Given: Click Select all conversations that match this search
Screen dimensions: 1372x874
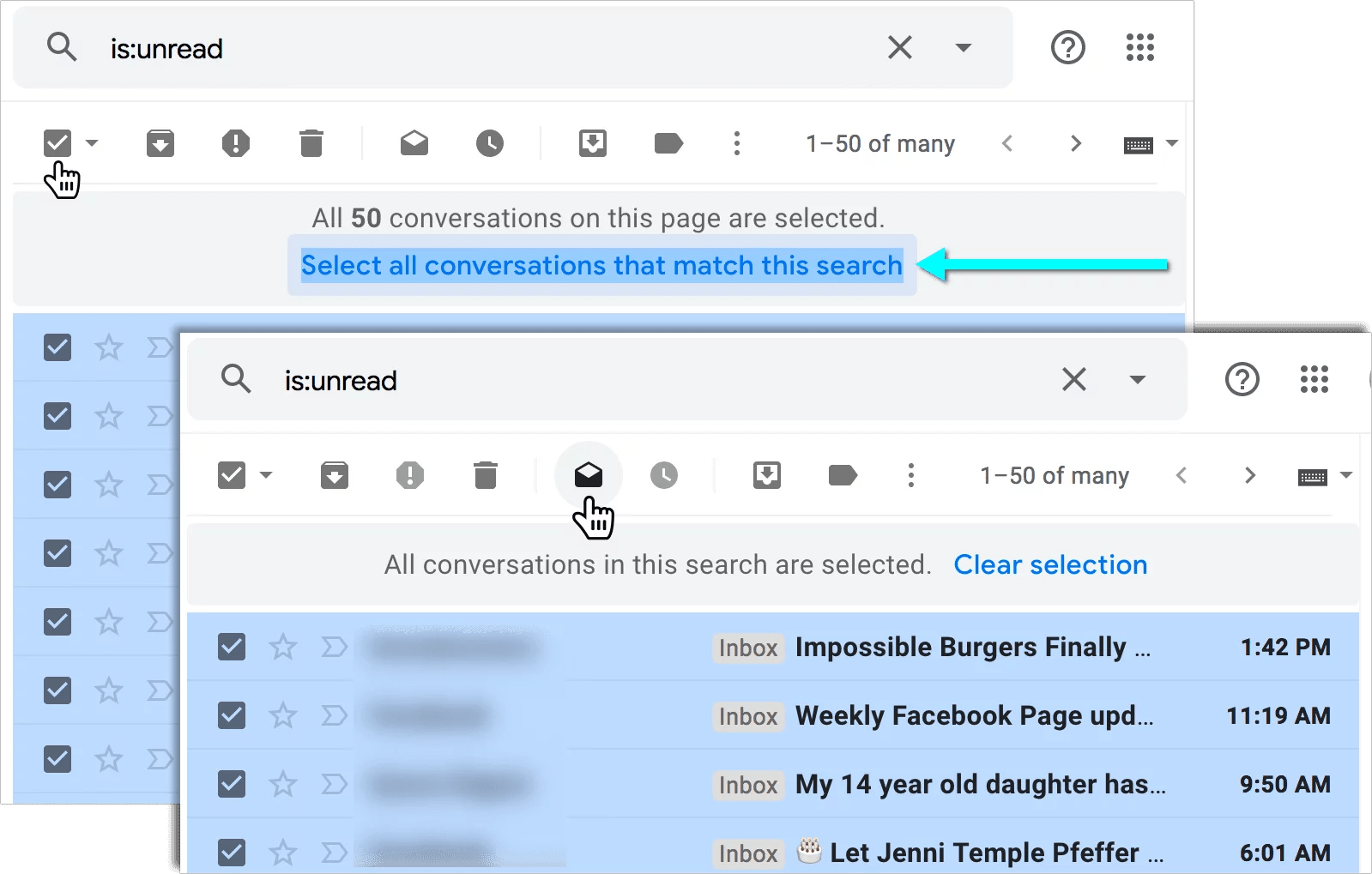Looking at the screenshot, I should point(601,266).
